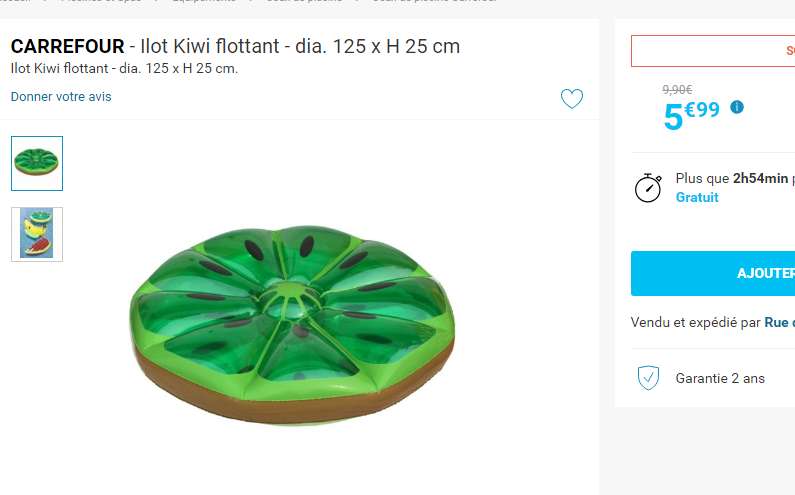The image size is (795, 495).
Task: Click the stopwatch delivery countdown icon
Action: [x=648, y=188]
